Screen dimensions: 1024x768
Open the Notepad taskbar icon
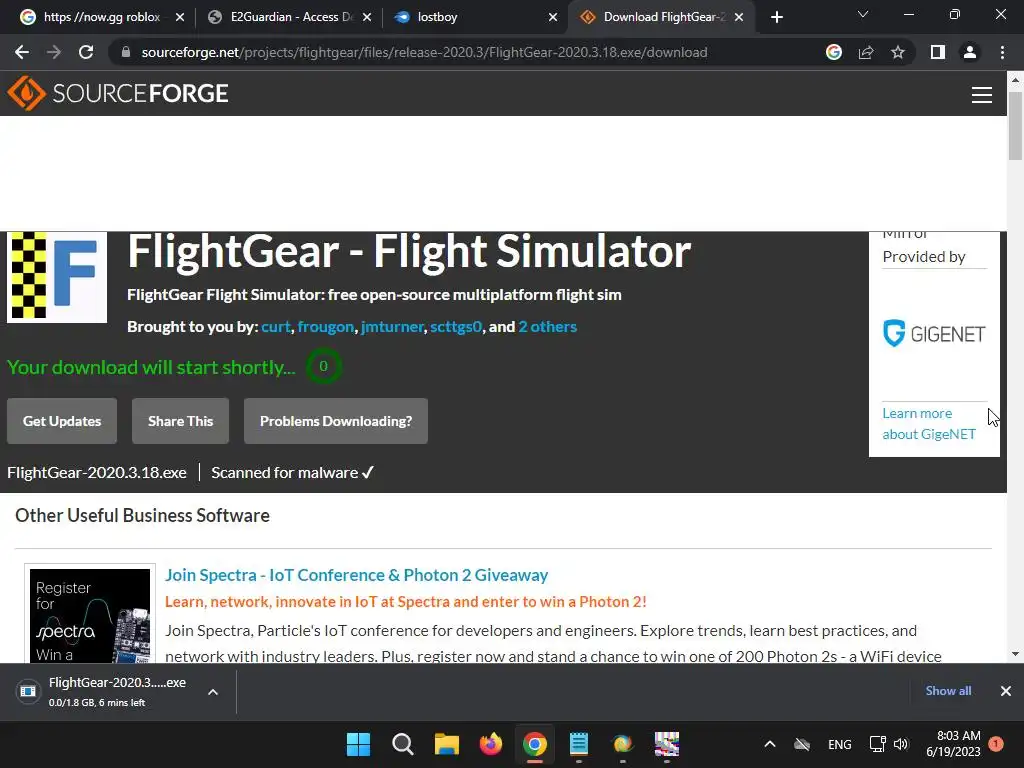point(579,744)
